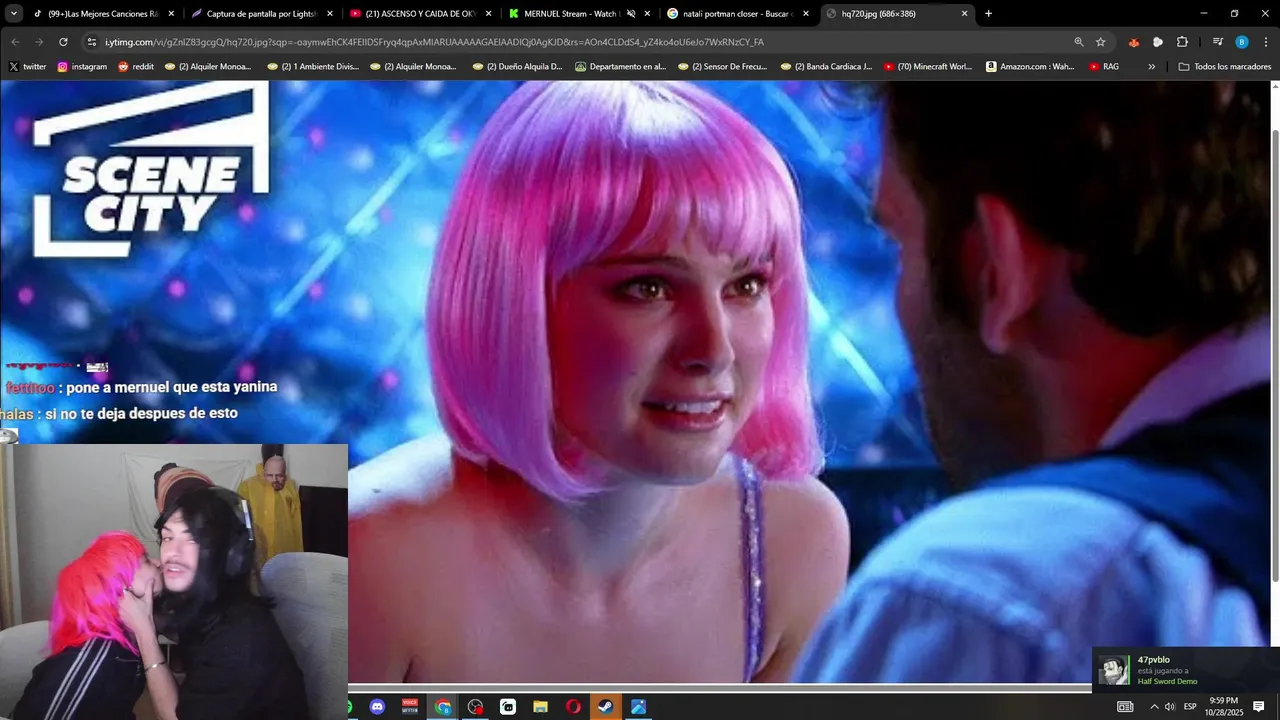Open Todos los marcadores folder
The image size is (1280, 720).
(1225, 67)
